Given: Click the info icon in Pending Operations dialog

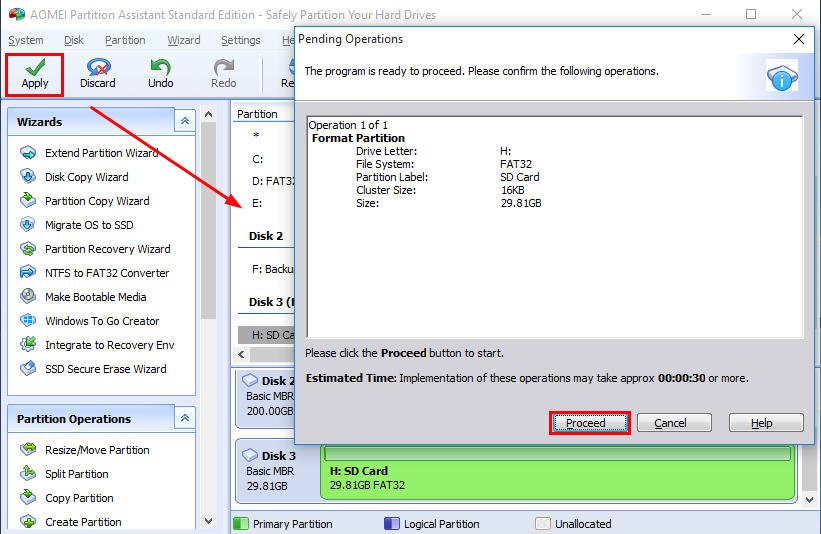Looking at the screenshot, I should [782, 76].
